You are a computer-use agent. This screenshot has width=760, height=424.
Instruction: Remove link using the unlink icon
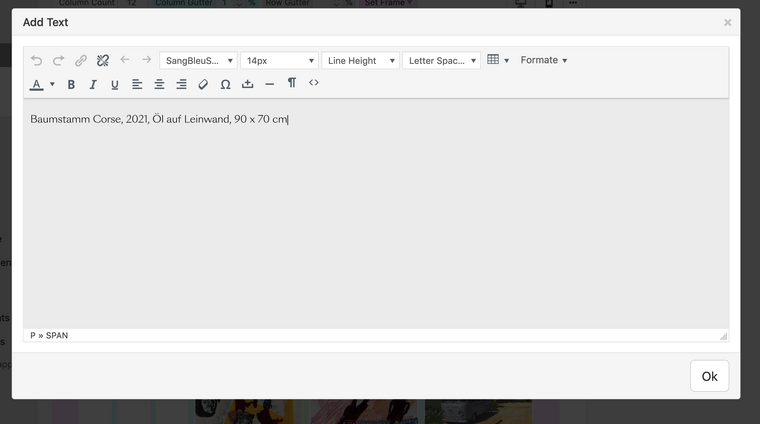[102, 60]
